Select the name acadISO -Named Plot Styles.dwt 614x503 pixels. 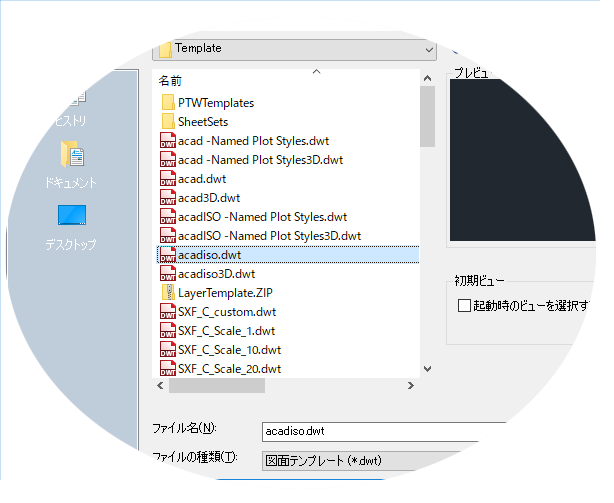click(262, 217)
